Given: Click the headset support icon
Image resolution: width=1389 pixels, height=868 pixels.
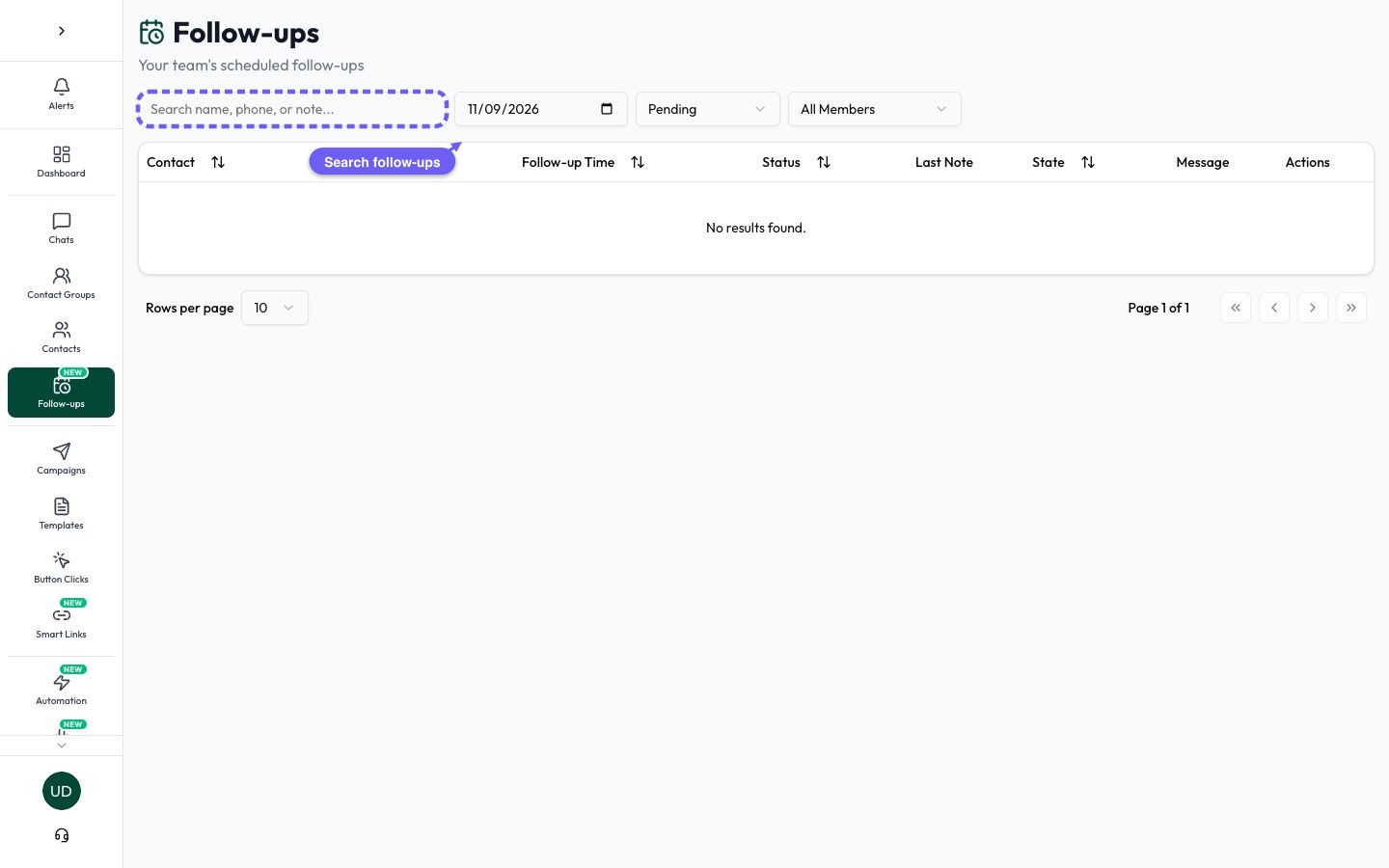Looking at the screenshot, I should point(62,835).
